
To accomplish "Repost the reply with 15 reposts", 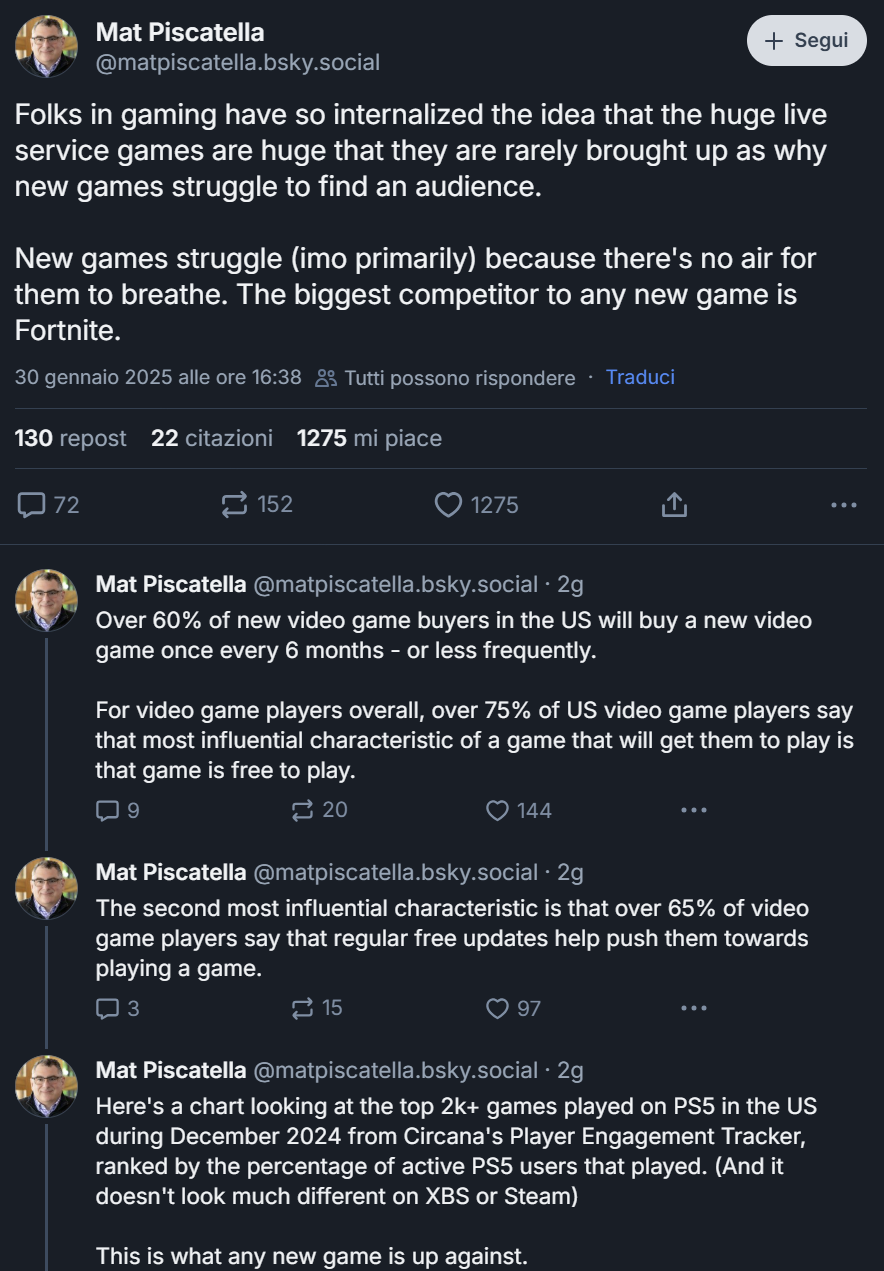I will pyautogui.click(x=302, y=1008).
